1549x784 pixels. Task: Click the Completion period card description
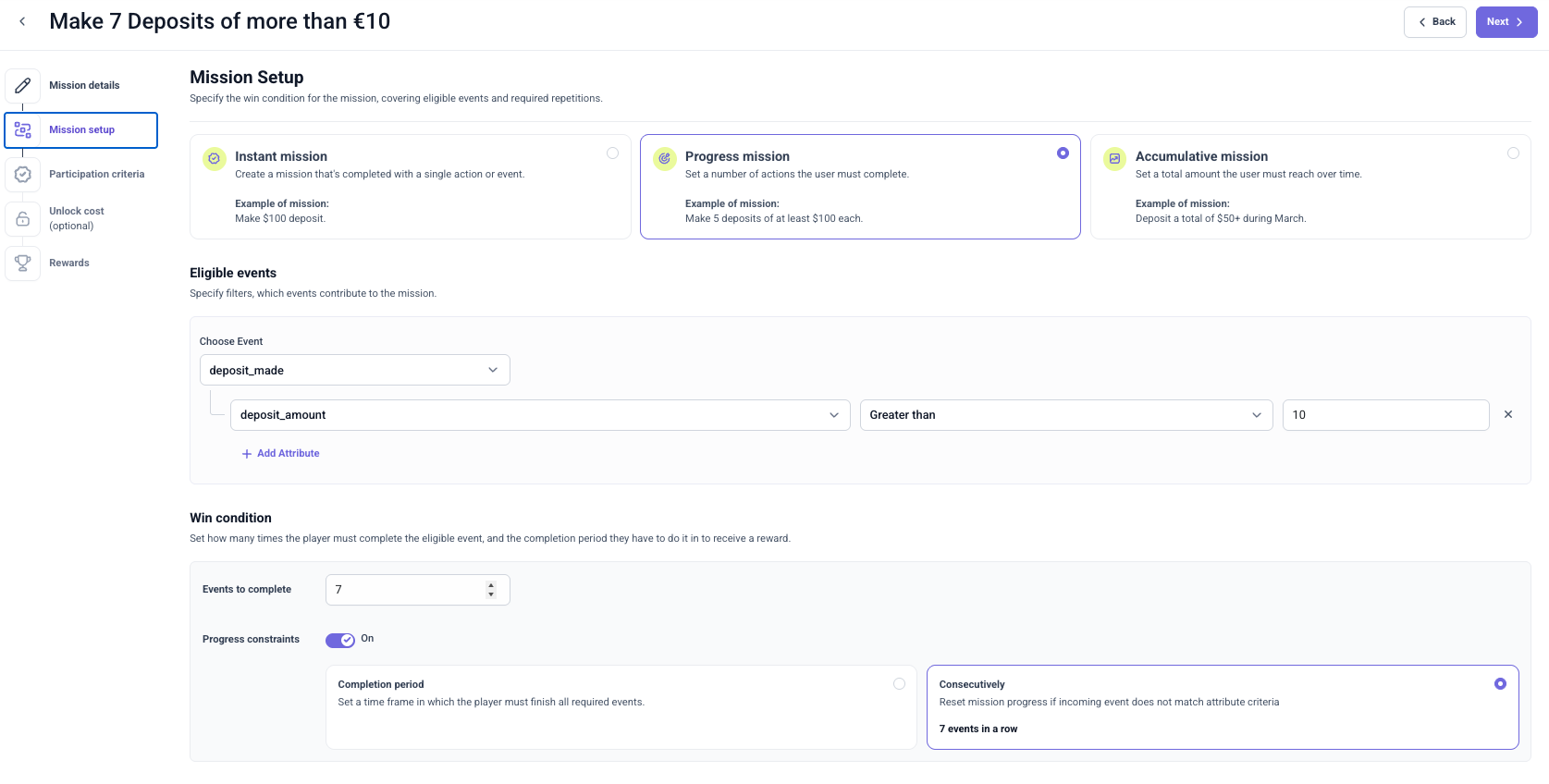click(491, 702)
